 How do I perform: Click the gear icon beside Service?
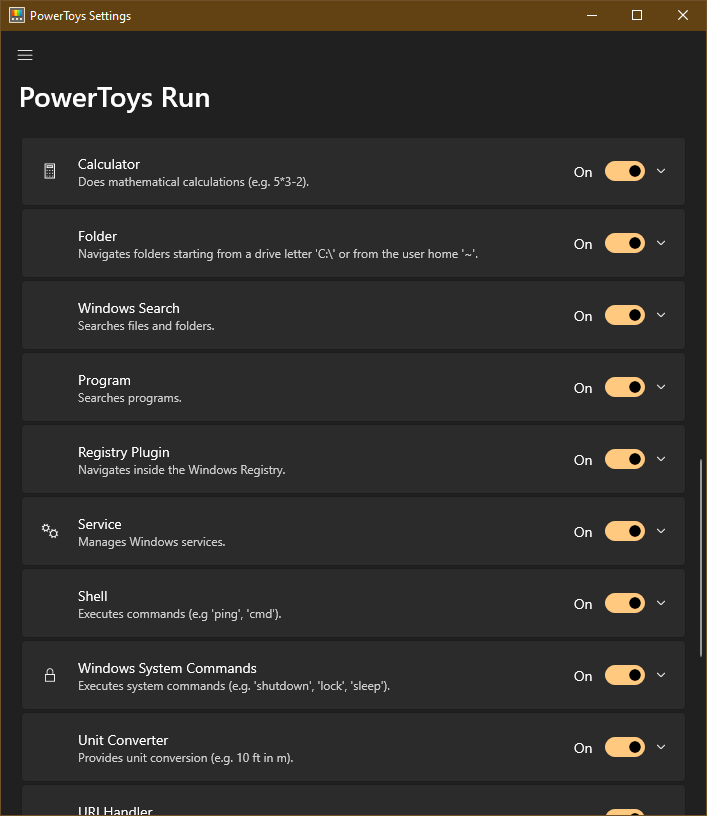tap(50, 530)
